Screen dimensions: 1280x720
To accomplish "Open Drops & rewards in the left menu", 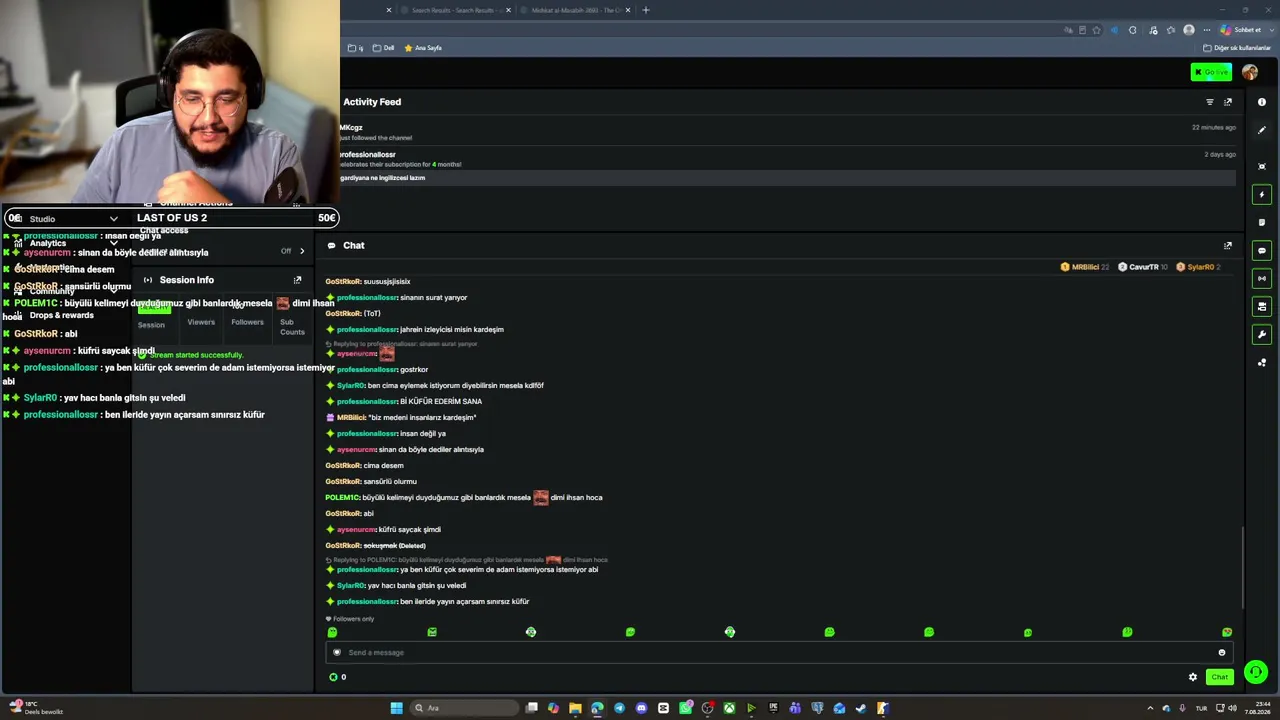I will coord(61,315).
